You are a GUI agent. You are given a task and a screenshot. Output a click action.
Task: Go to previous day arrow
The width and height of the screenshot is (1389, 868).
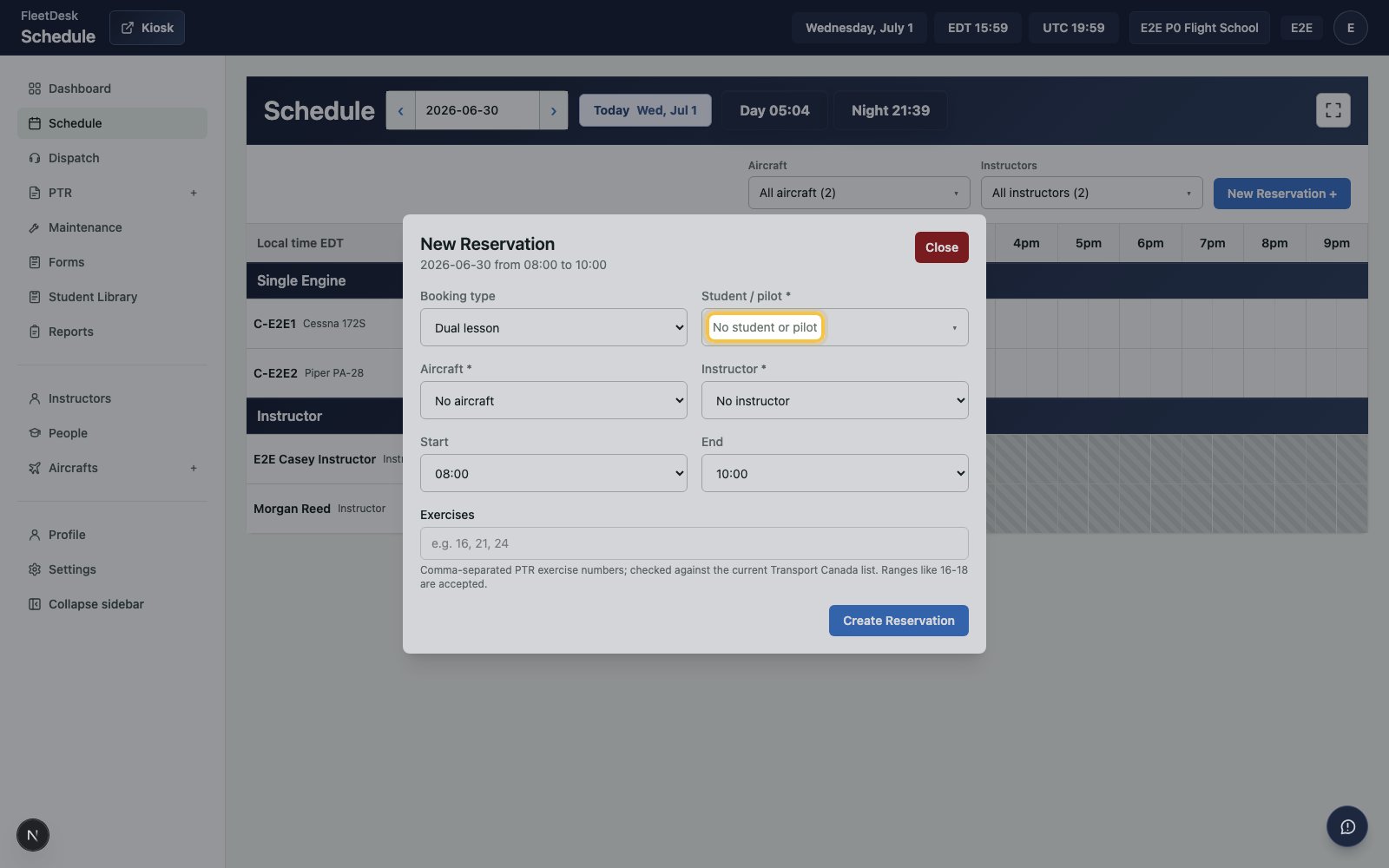(400, 110)
